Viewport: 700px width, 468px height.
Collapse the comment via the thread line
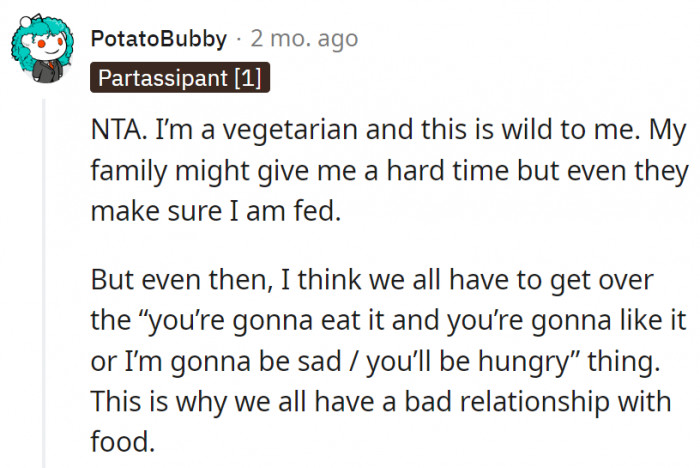coord(43,280)
